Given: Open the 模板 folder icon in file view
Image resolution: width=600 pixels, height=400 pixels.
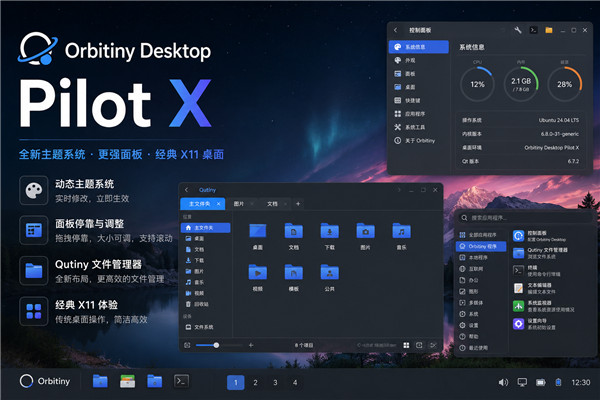Looking at the screenshot, I should (293, 272).
